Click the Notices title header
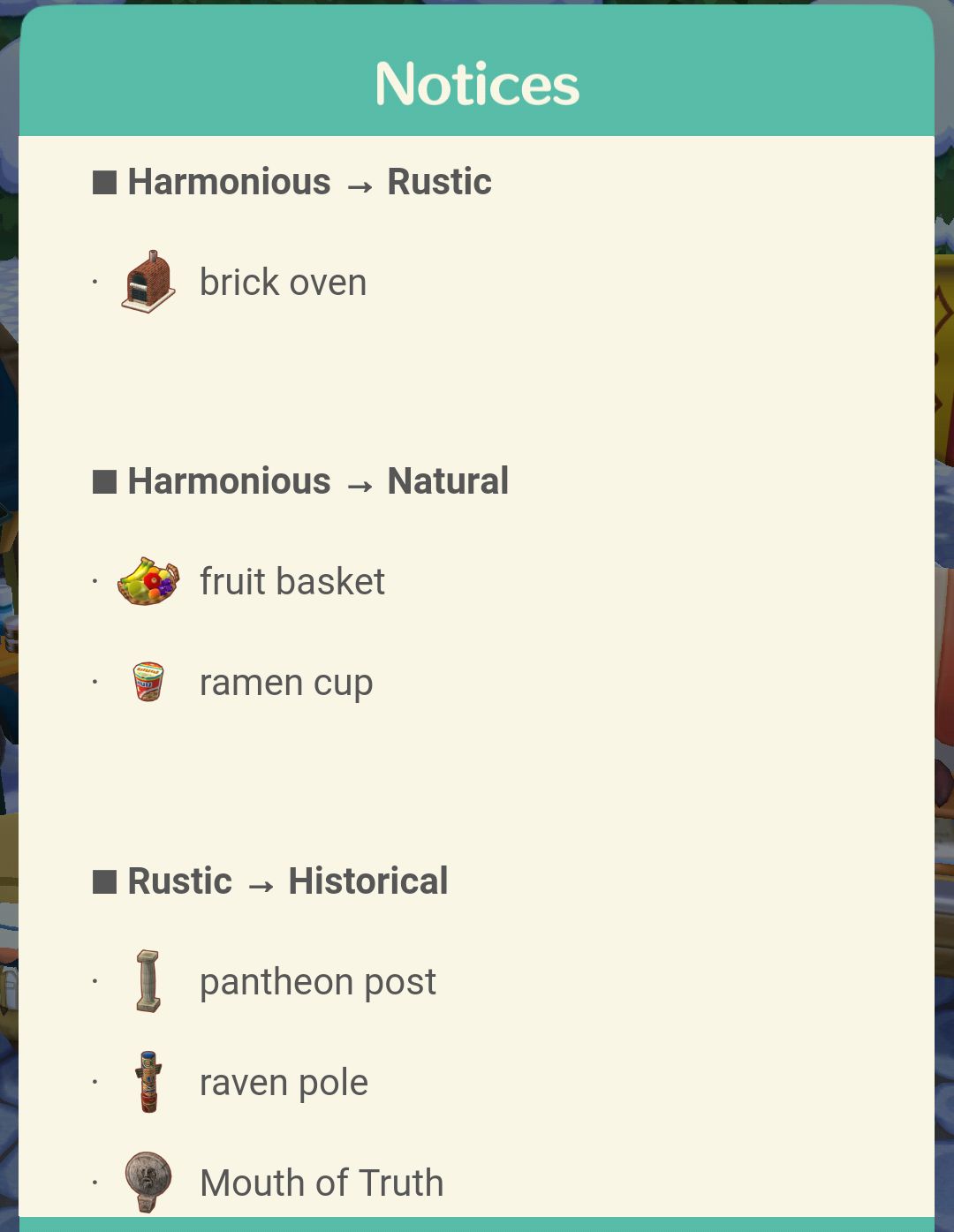 [477, 84]
